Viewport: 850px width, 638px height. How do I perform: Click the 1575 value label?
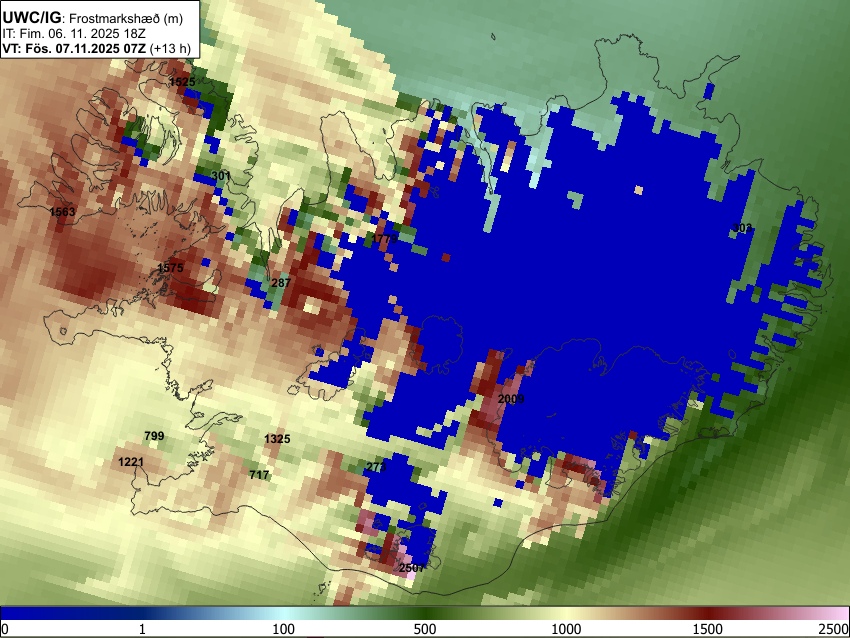[170, 267]
